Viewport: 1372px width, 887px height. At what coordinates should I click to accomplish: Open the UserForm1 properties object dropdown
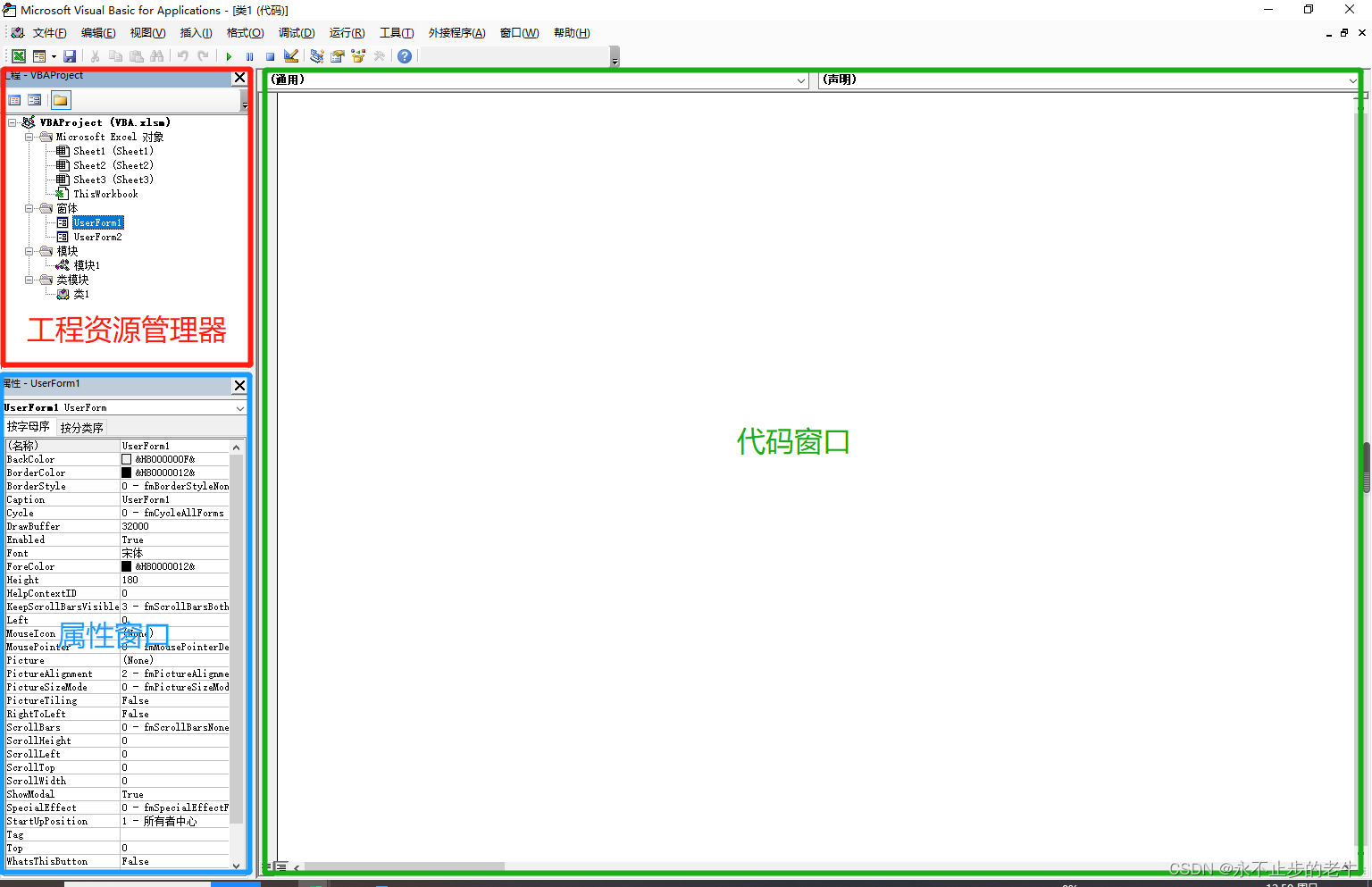tap(239, 408)
